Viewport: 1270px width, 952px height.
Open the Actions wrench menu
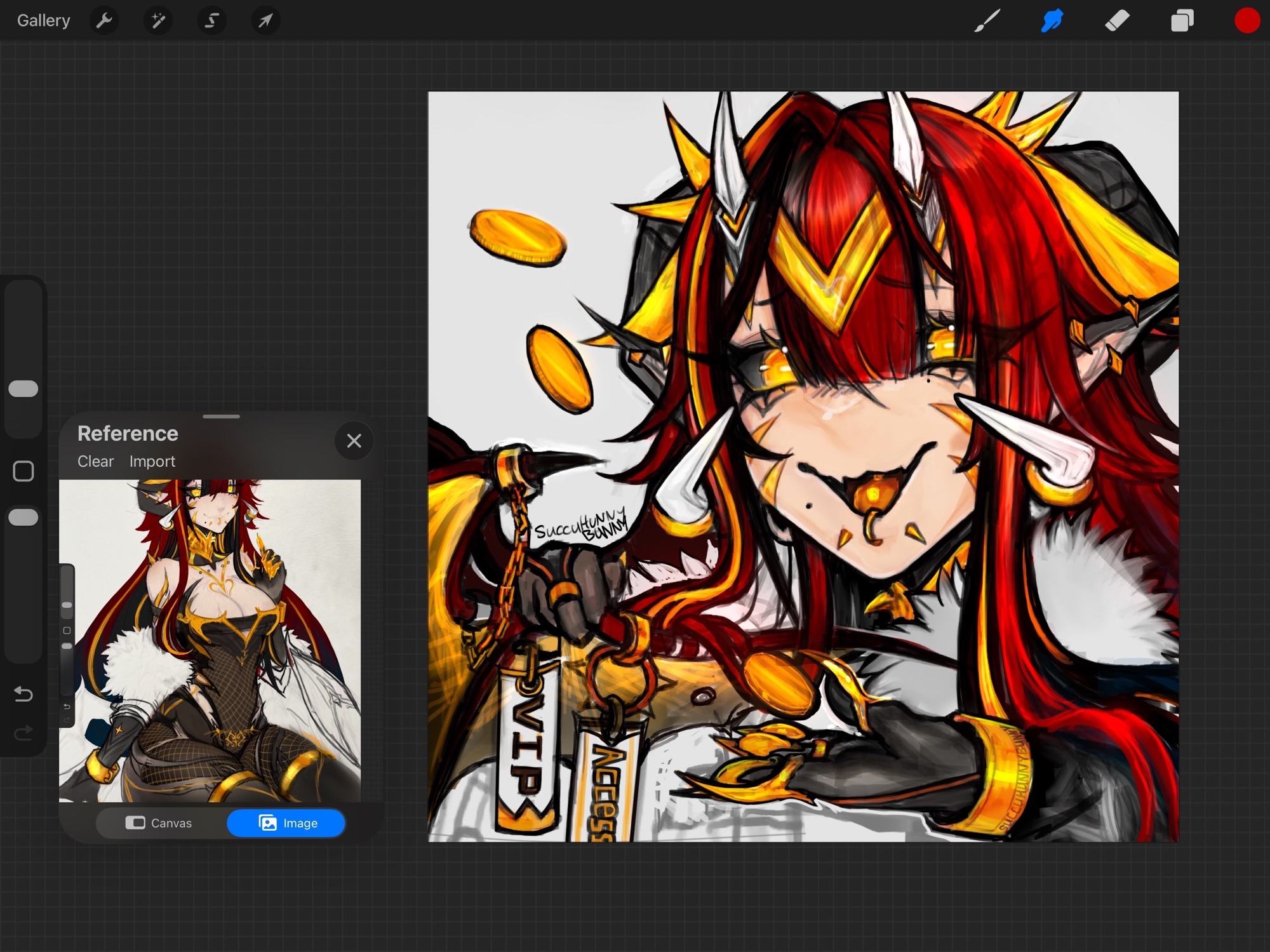pyautogui.click(x=104, y=21)
